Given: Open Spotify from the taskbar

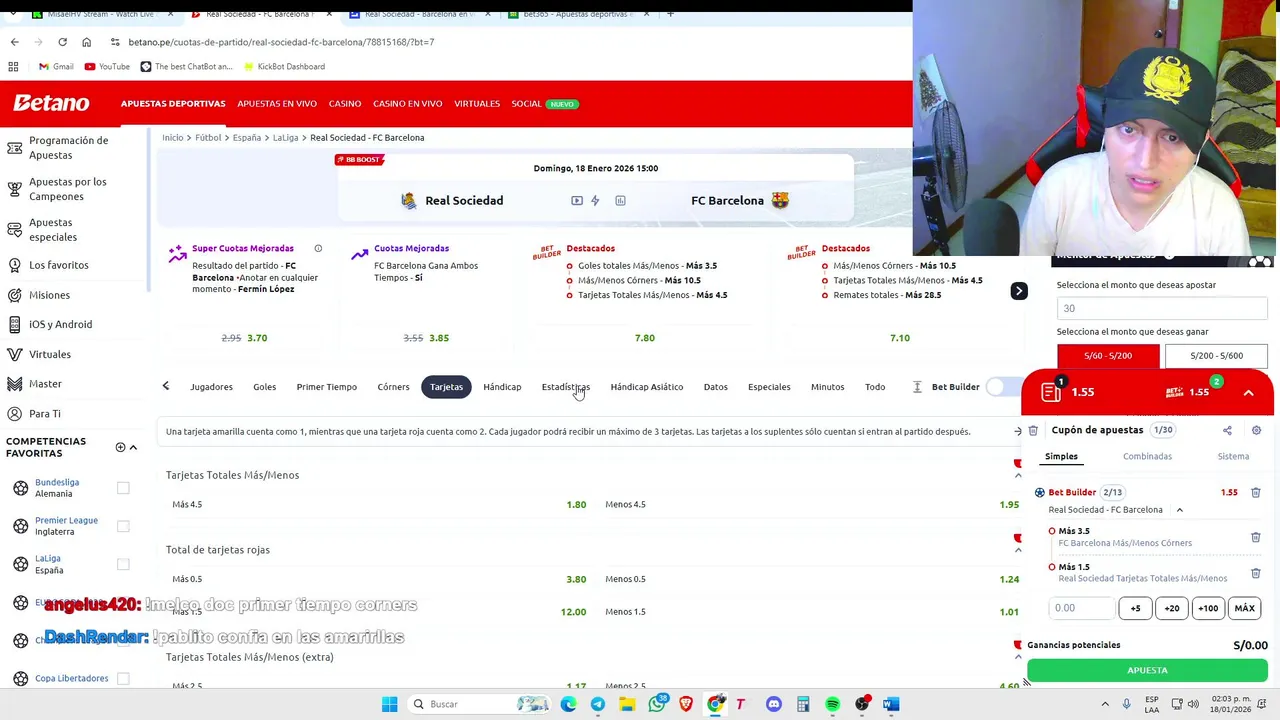Looking at the screenshot, I should pyautogui.click(x=832, y=704).
